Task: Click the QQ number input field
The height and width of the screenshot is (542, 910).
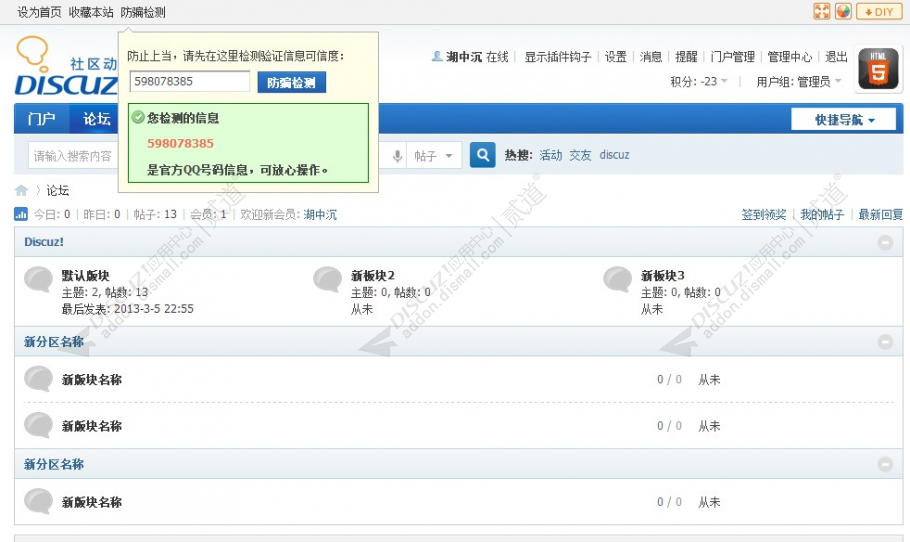Action: pos(190,82)
